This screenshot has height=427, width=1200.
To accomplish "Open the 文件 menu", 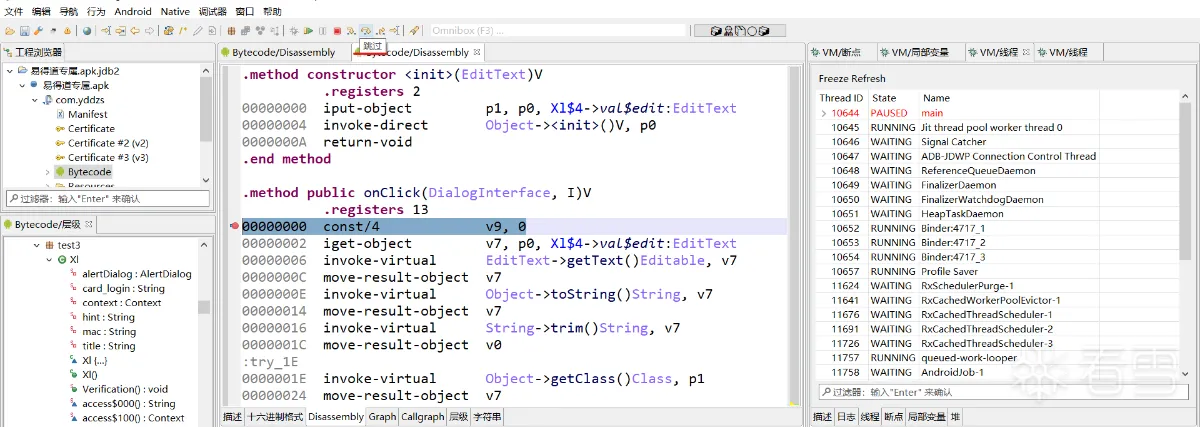I will point(14,11).
